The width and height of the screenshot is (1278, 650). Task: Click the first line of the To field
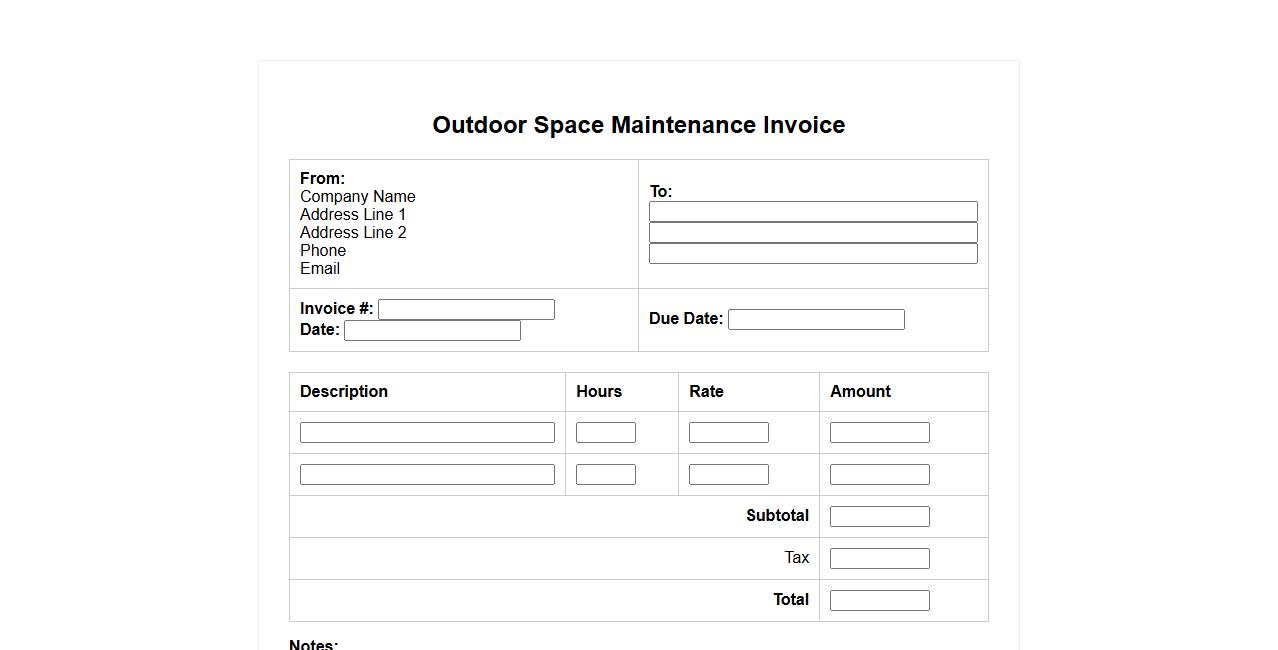click(813, 211)
